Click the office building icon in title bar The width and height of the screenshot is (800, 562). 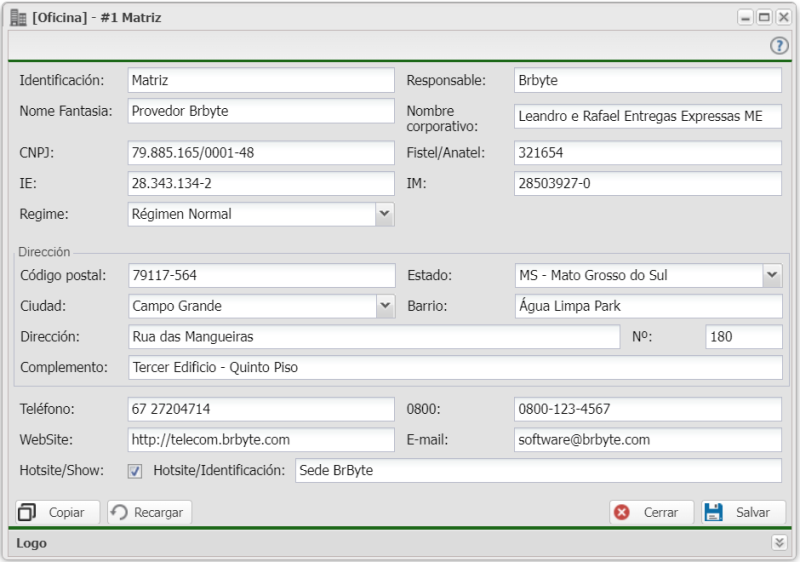[x=18, y=17]
